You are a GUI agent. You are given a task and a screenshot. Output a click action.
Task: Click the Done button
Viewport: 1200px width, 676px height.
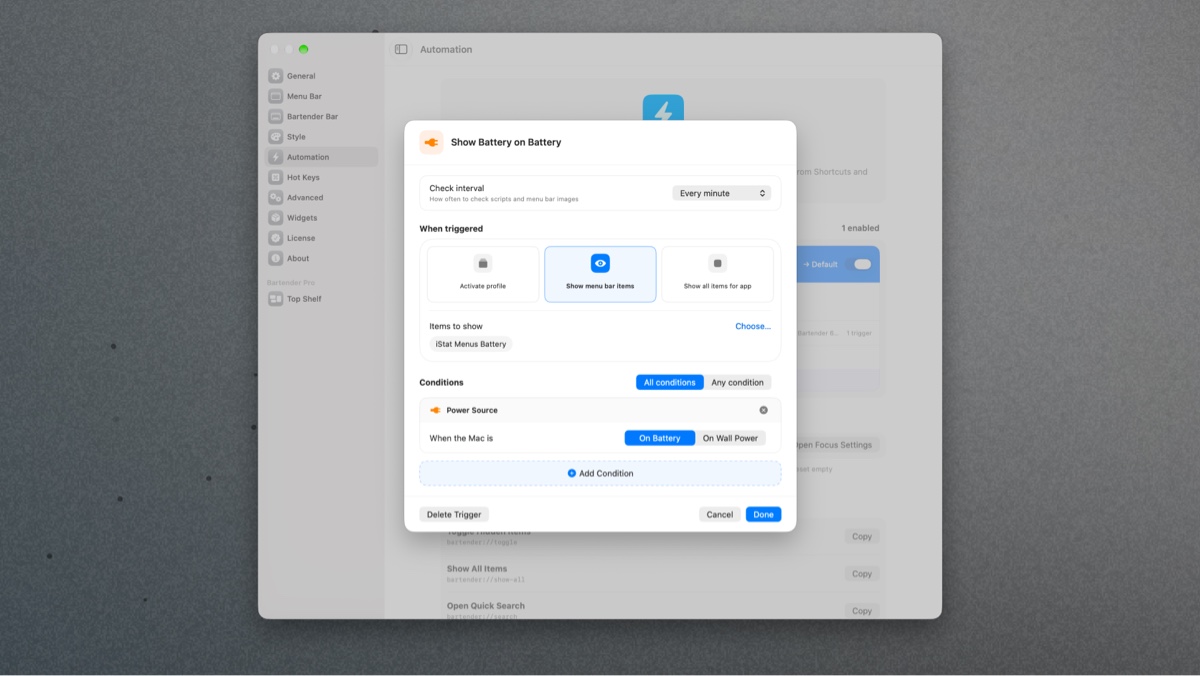tap(763, 514)
